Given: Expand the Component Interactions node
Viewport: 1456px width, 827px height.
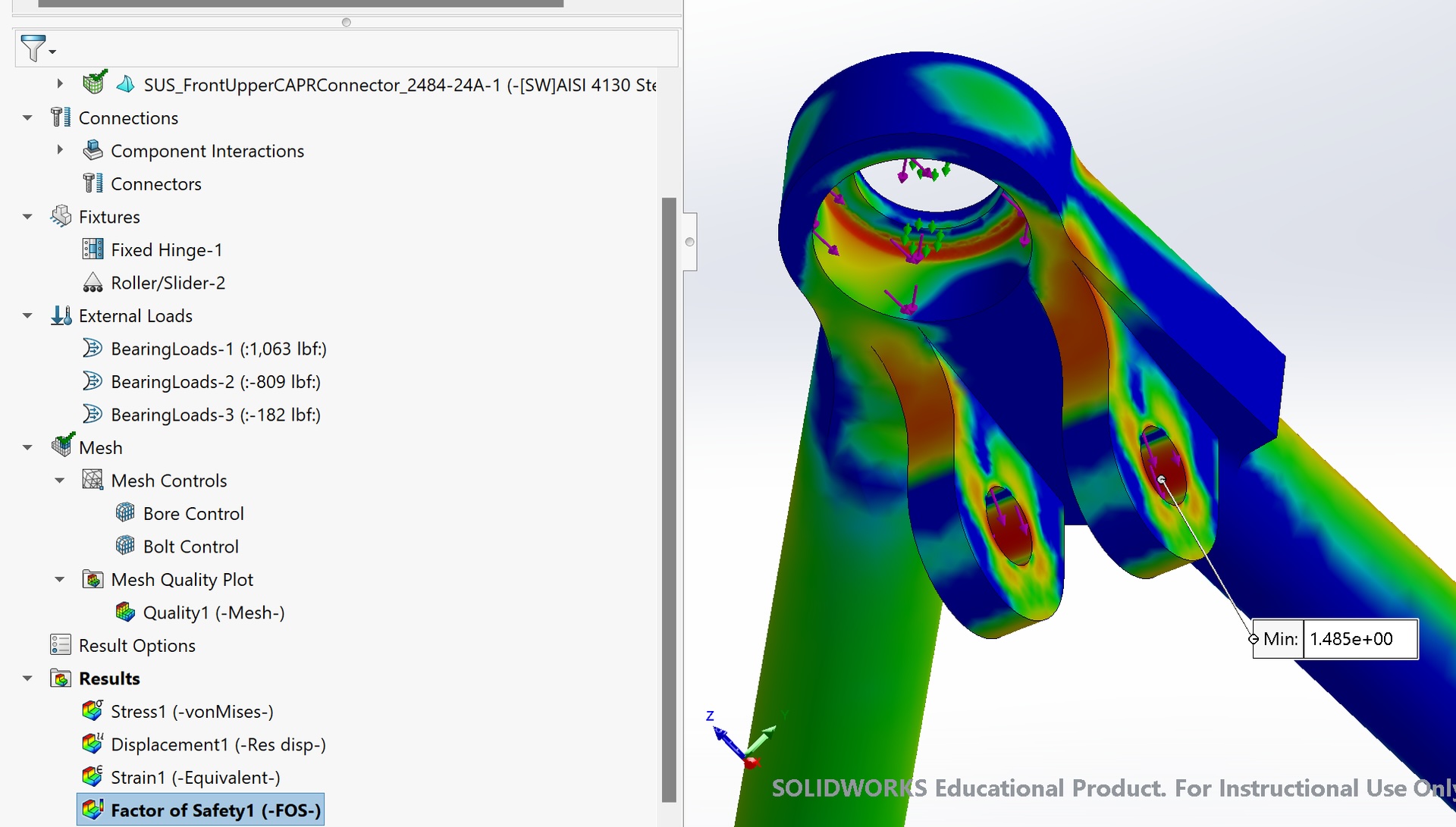Looking at the screenshot, I should (61, 150).
